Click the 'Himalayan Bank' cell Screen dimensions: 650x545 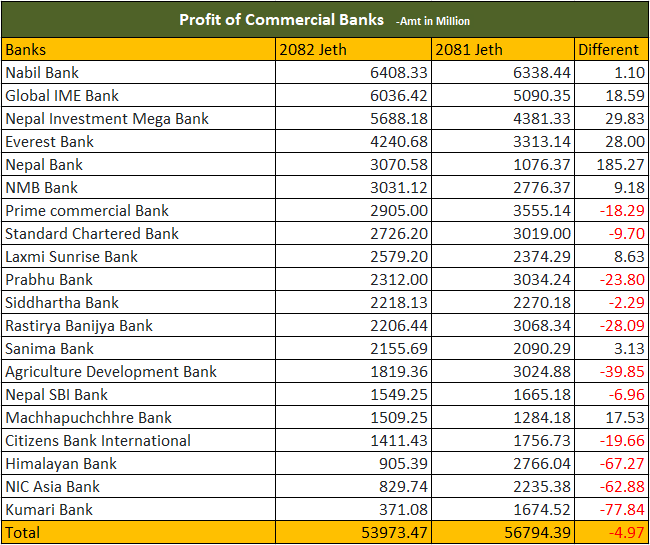point(139,463)
